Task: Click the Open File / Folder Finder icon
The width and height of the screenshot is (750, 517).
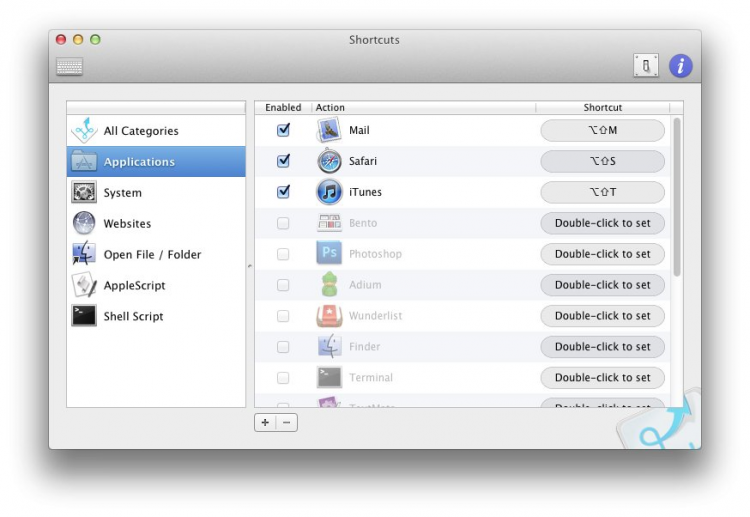Action: click(x=84, y=254)
